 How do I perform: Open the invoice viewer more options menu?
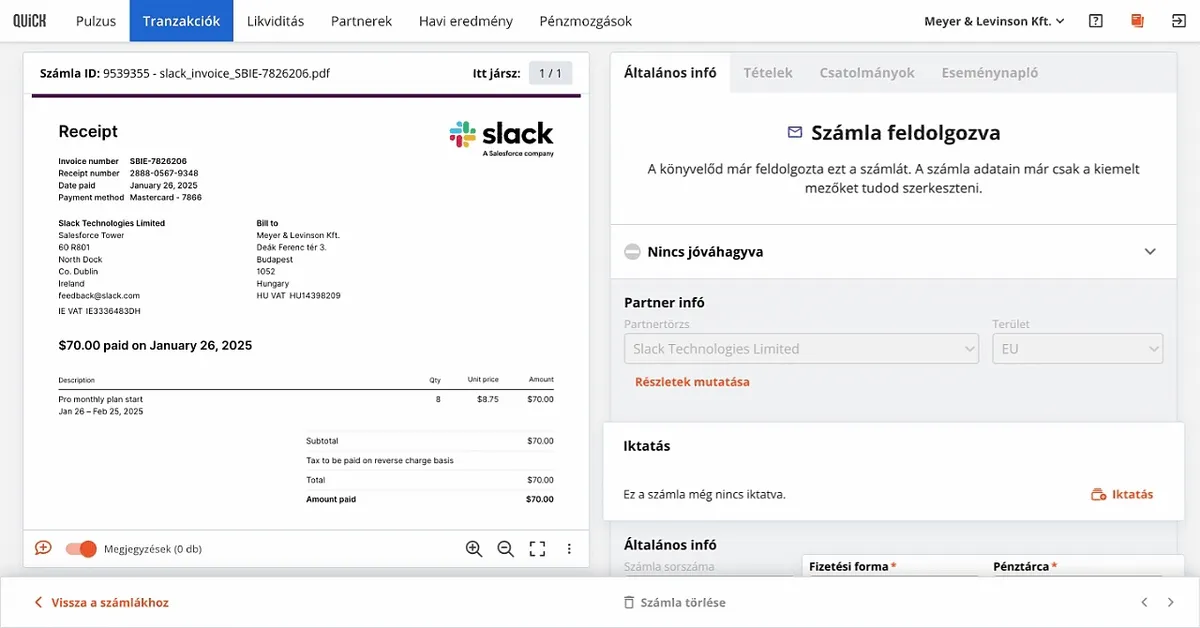point(569,548)
